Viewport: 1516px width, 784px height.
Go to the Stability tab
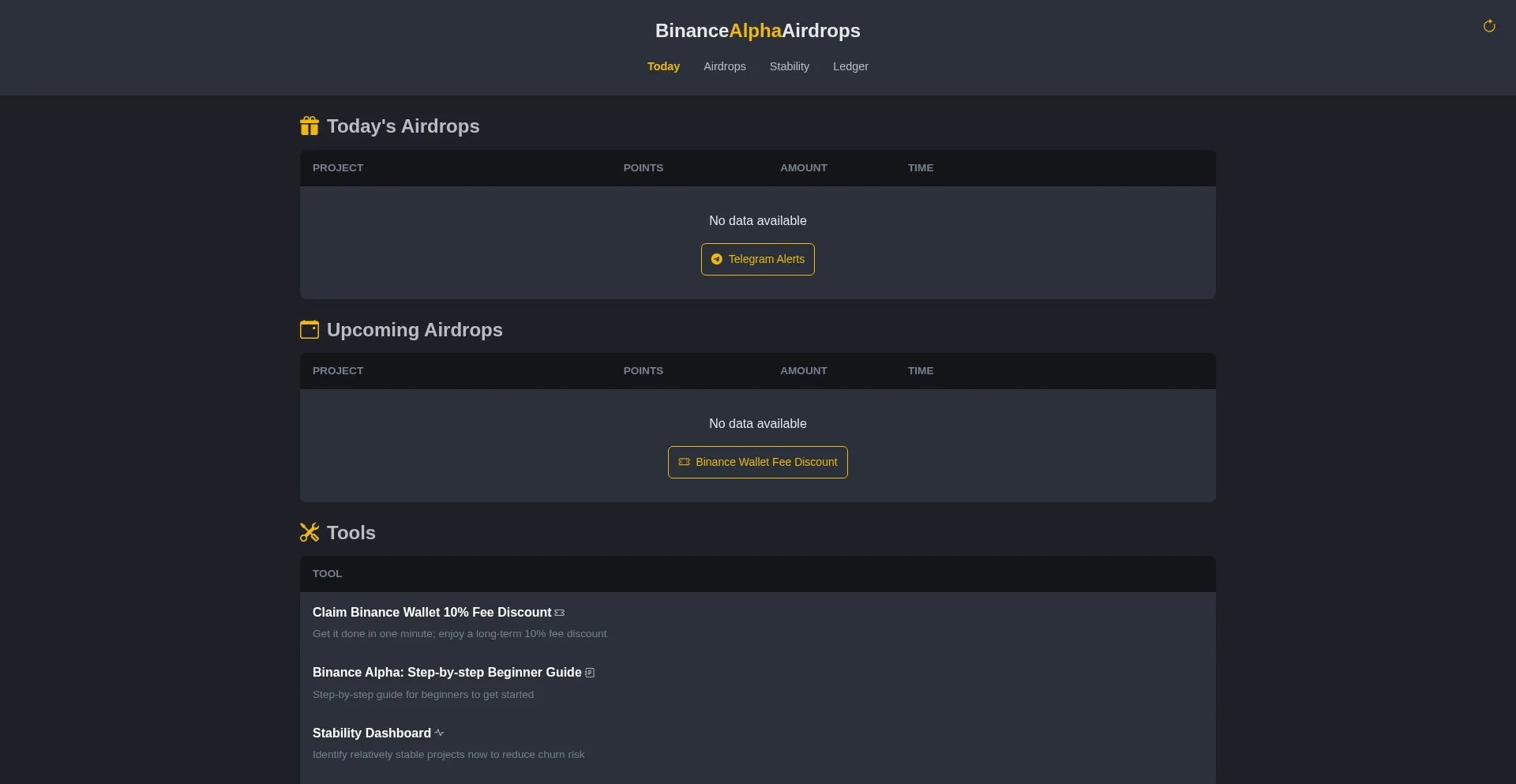click(790, 66)
